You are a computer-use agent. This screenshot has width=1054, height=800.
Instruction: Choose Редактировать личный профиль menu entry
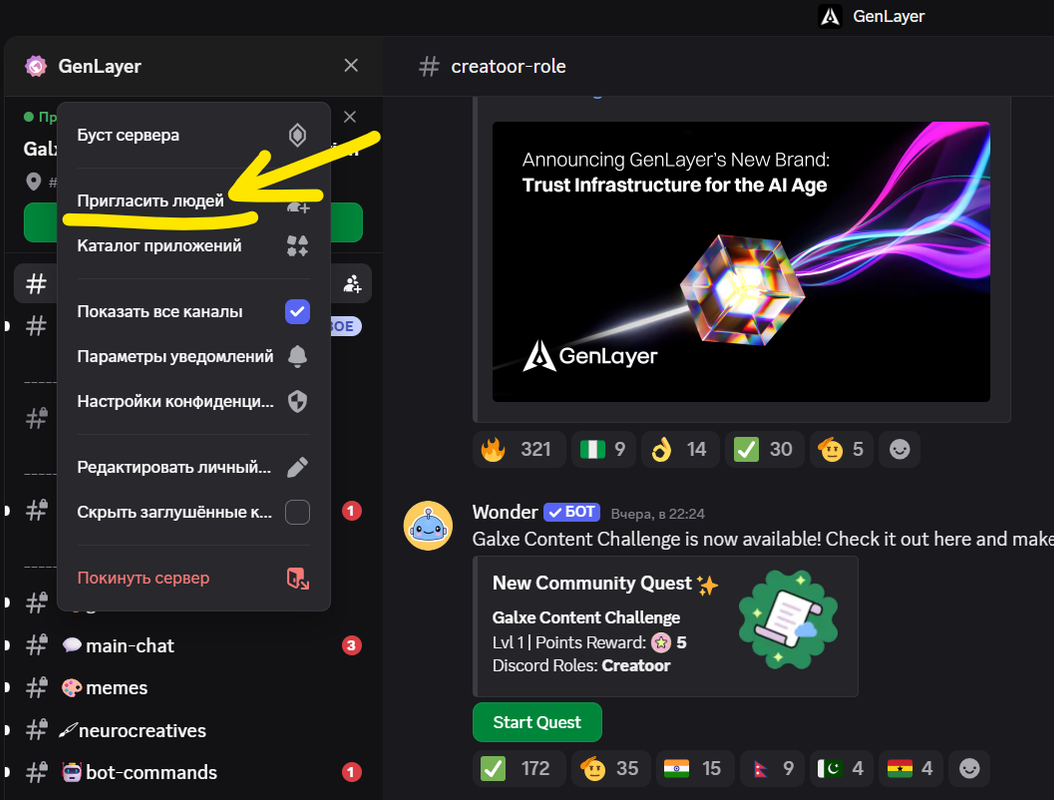(194, 467)
